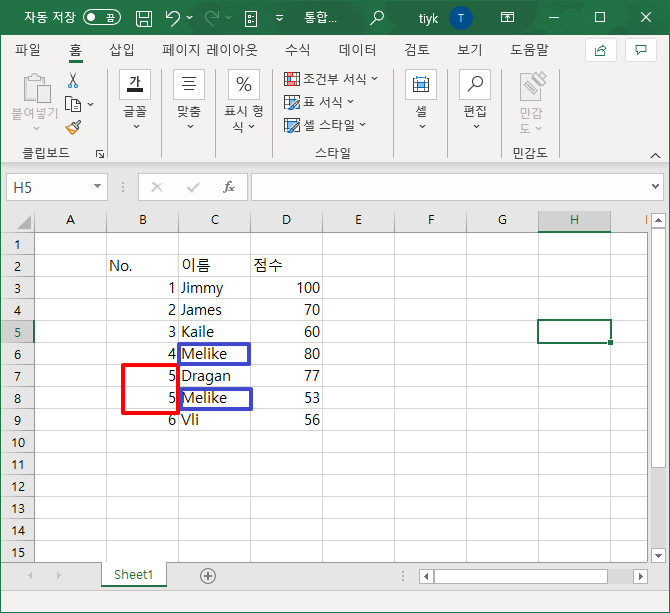Click the Sheet1 worksheet tab
Viewport: 670px width, 613px height.
pyautogui.click(x=134, y=575)
